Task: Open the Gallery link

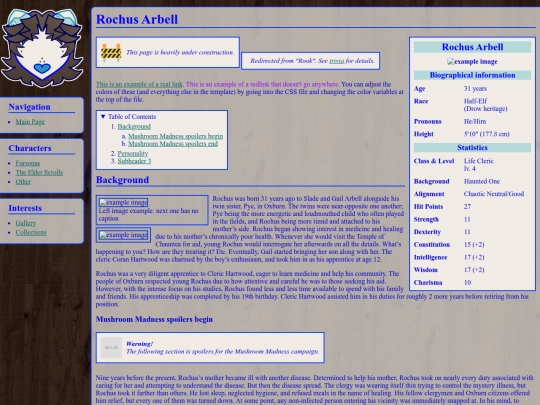Action: tap(25, 223)
